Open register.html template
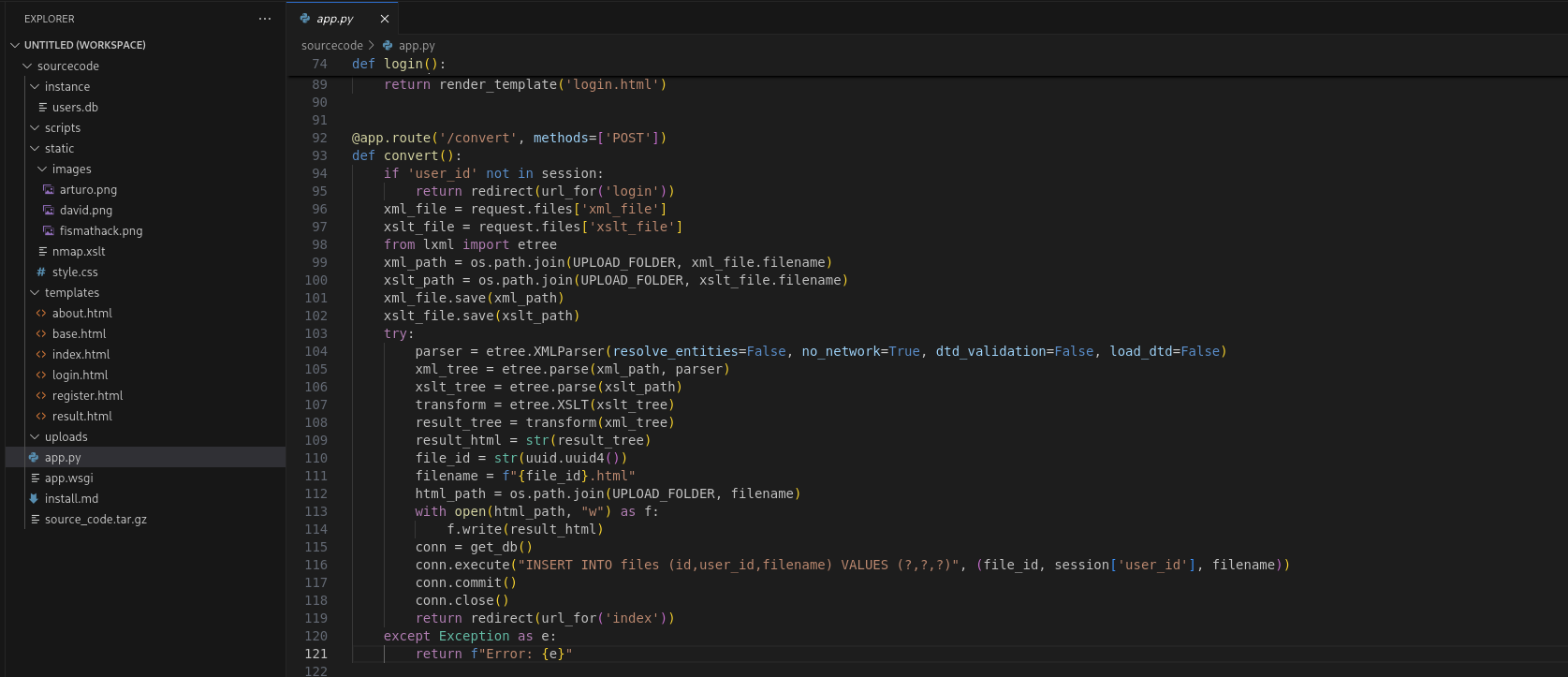The height and width of the screenshot is (677, 1568). coord(88,396)
